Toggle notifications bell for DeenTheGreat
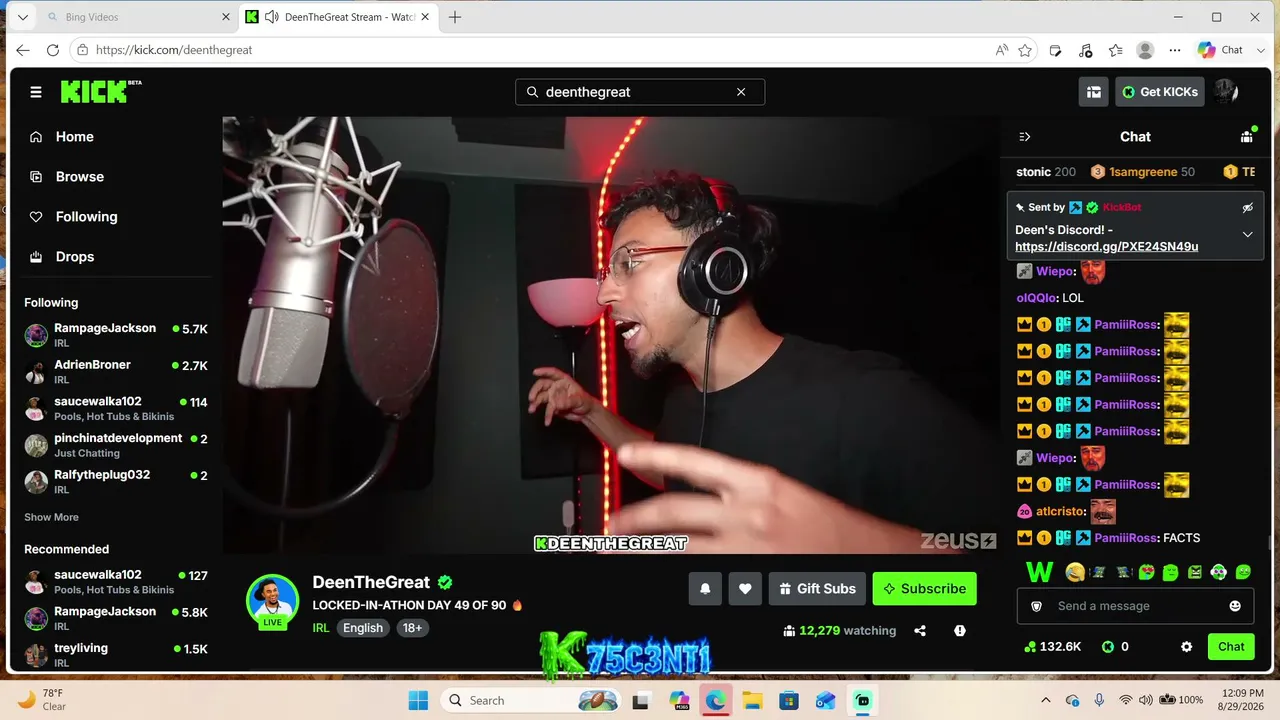This screenshot has height=720, width=1280. 705,589
